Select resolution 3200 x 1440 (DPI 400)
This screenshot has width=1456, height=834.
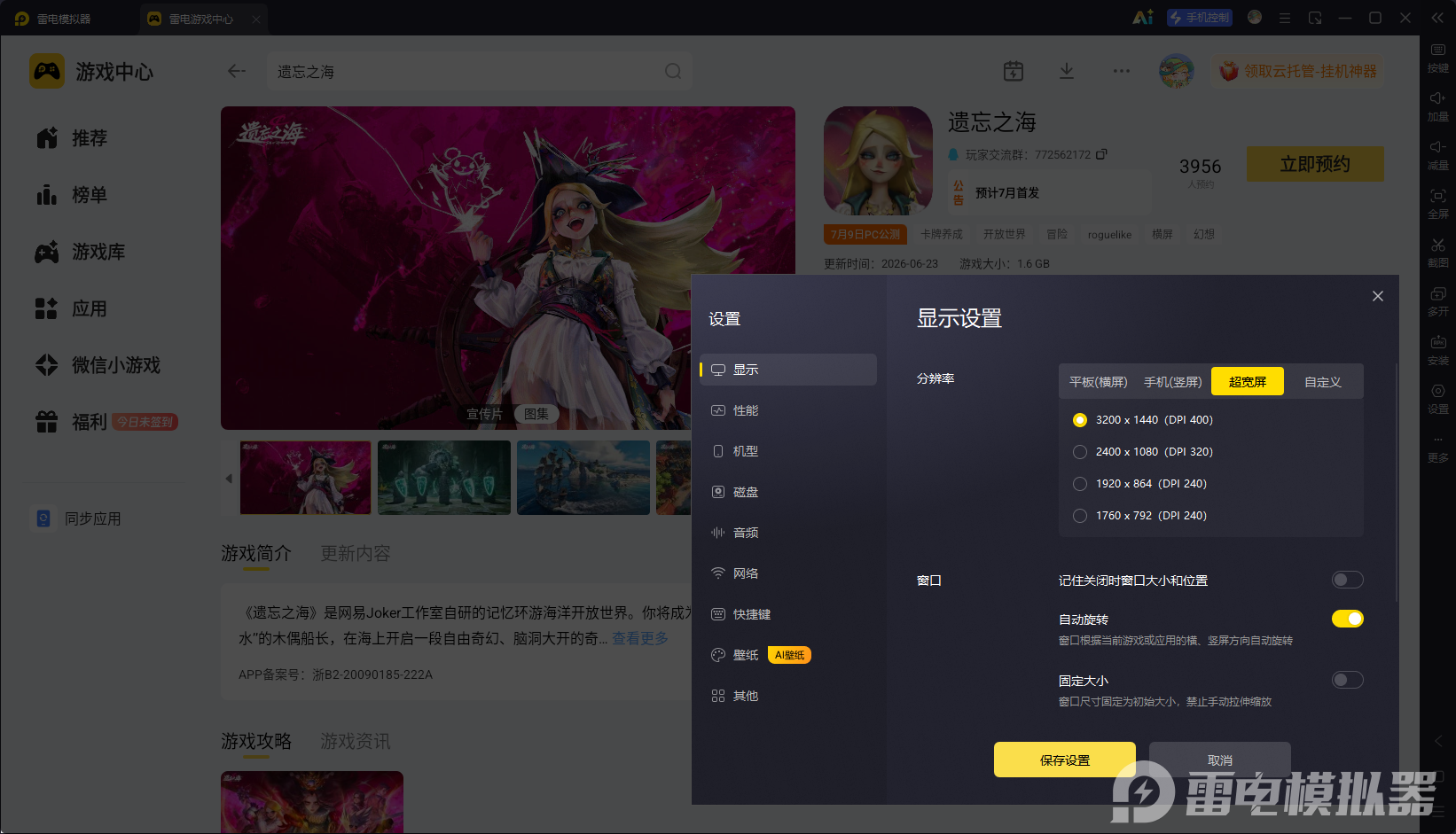coord(1143,420)
